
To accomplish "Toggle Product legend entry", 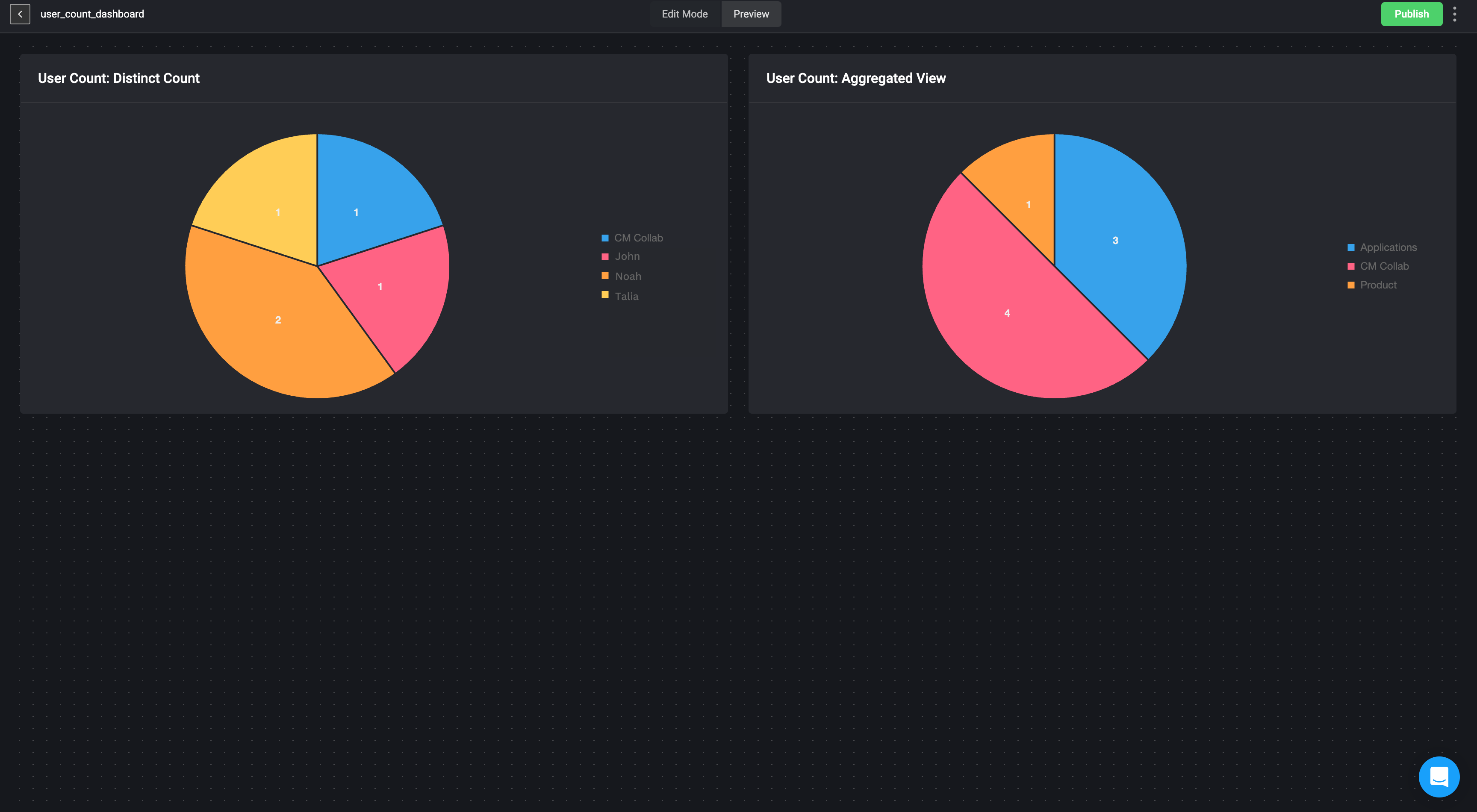I will [1378, 285].
